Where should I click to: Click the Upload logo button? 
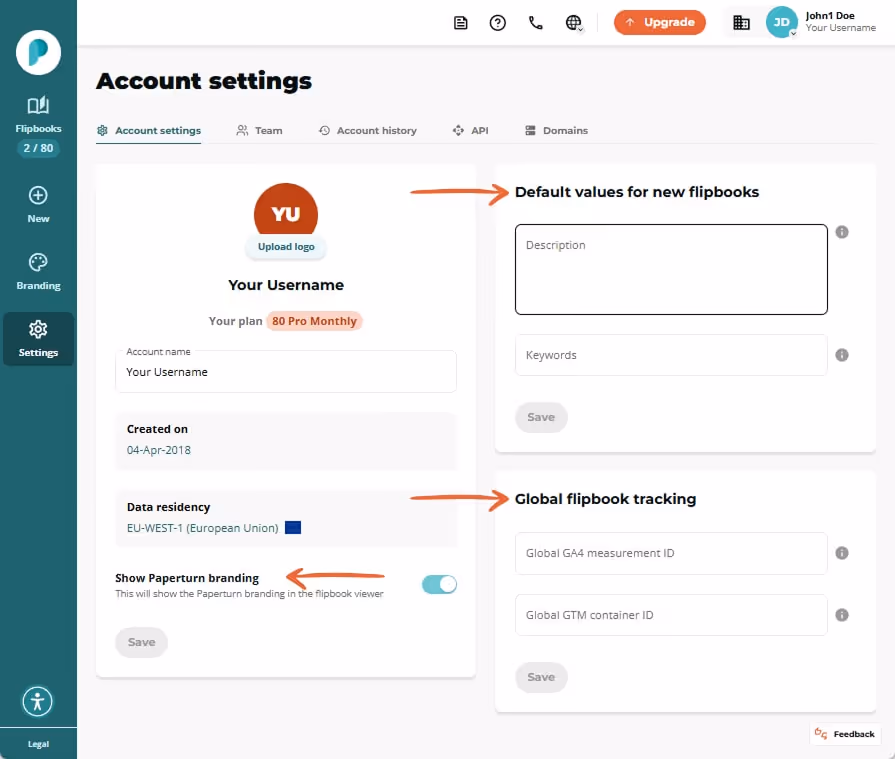[x=286, y=247]
